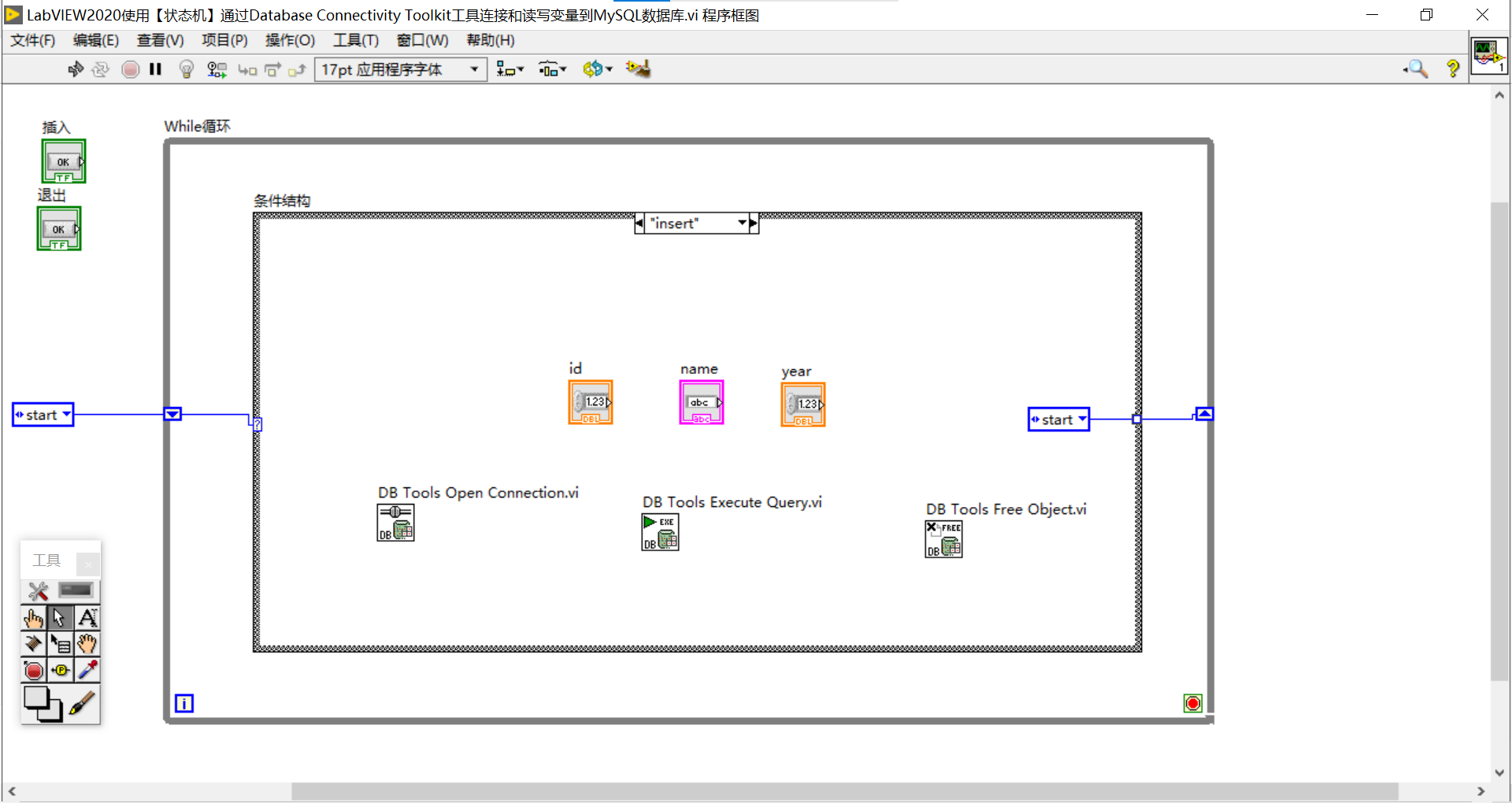This screenshot has width=1512, height=803.
Task: Toggle the 退出 OK boolean control
Action: (59, 228)
